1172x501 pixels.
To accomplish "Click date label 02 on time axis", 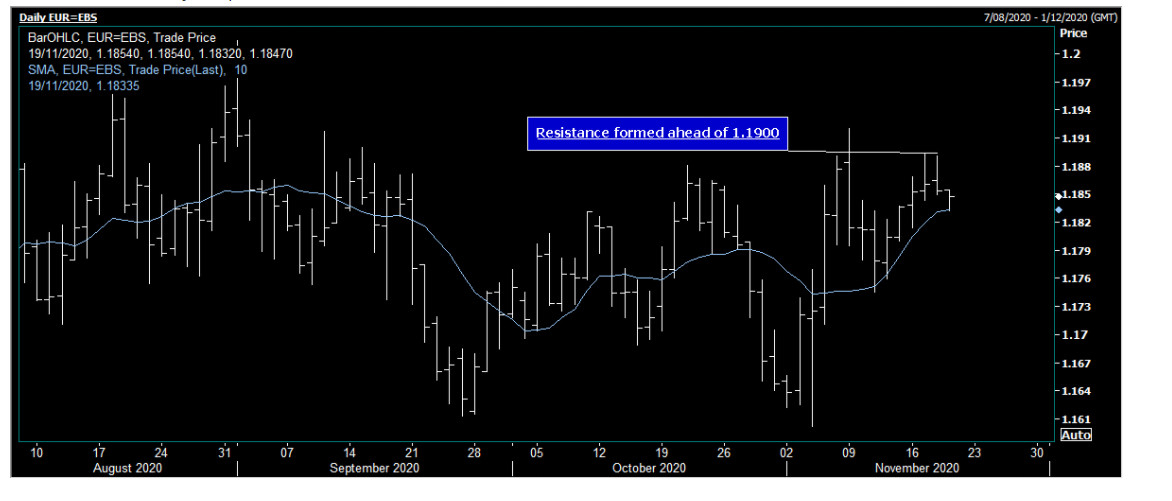I will click(x=786, y=452).
